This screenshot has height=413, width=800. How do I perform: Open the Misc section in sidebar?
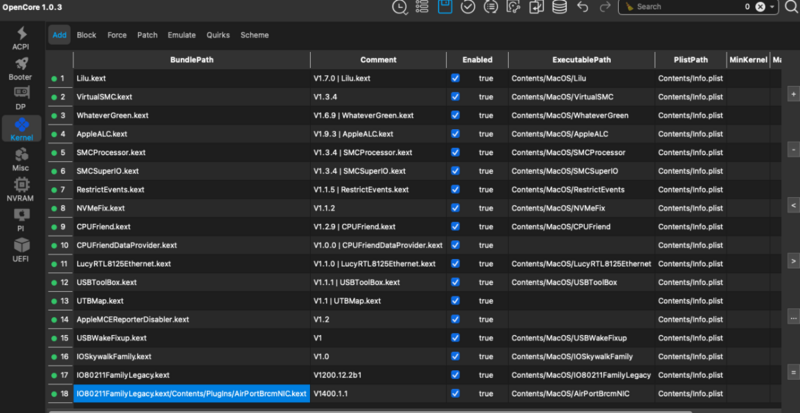click(21, 159)
